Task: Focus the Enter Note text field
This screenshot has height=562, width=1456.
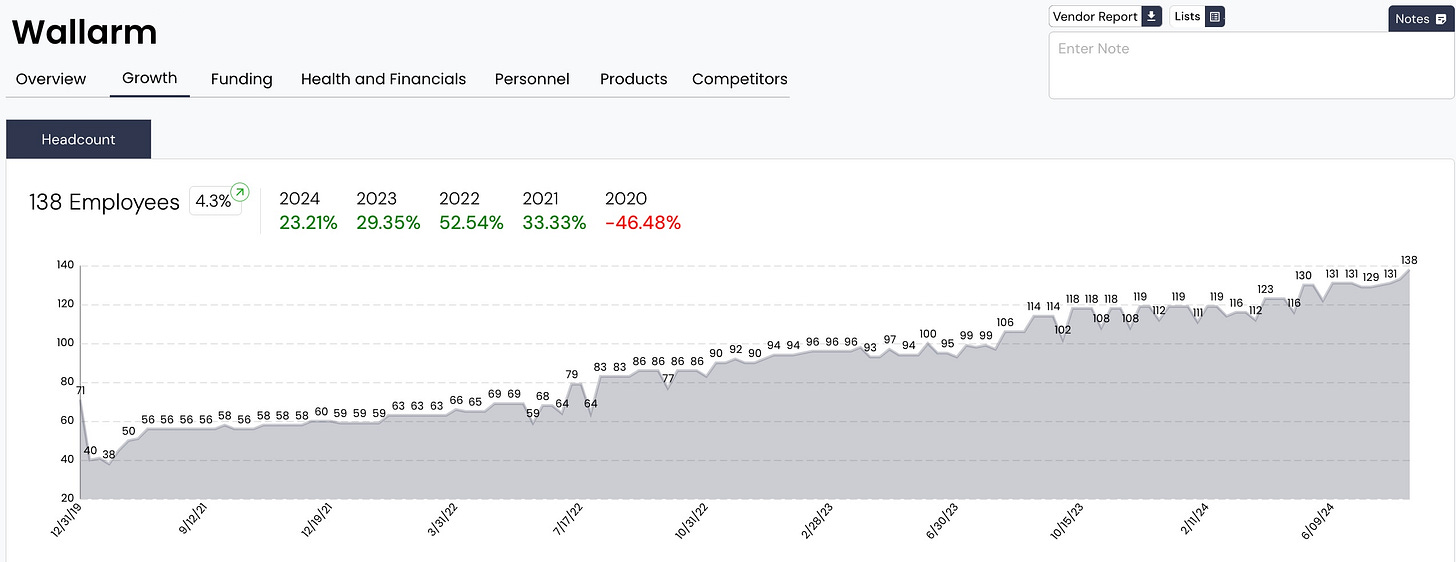Action: click(x=1251, y=65)
